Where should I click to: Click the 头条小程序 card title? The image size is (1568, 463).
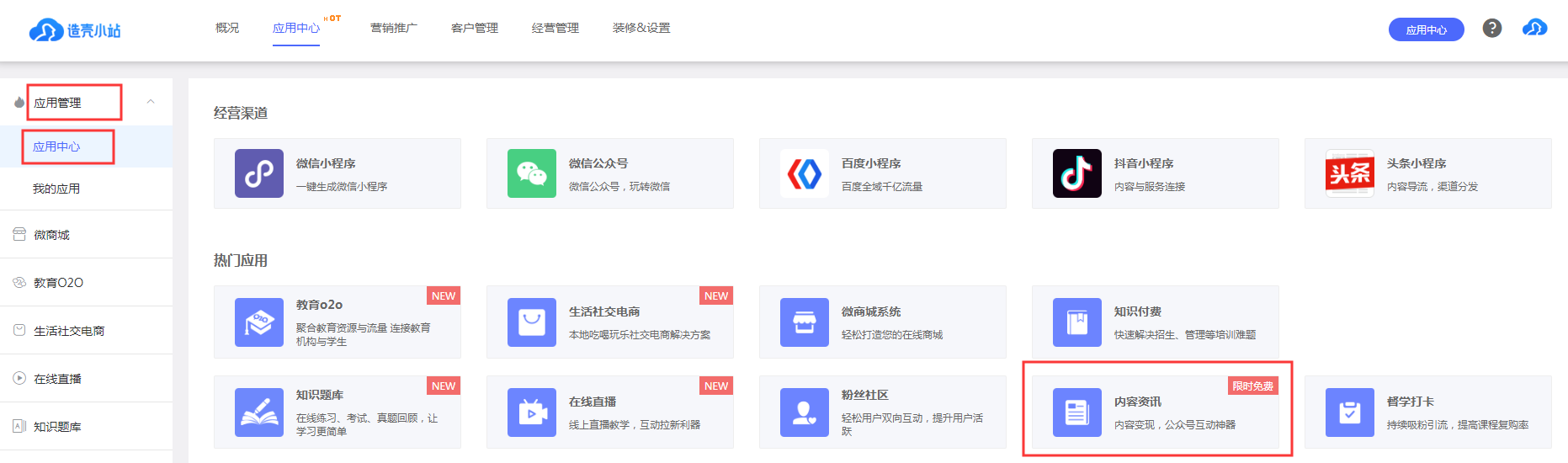click(x=1417, y=163)
